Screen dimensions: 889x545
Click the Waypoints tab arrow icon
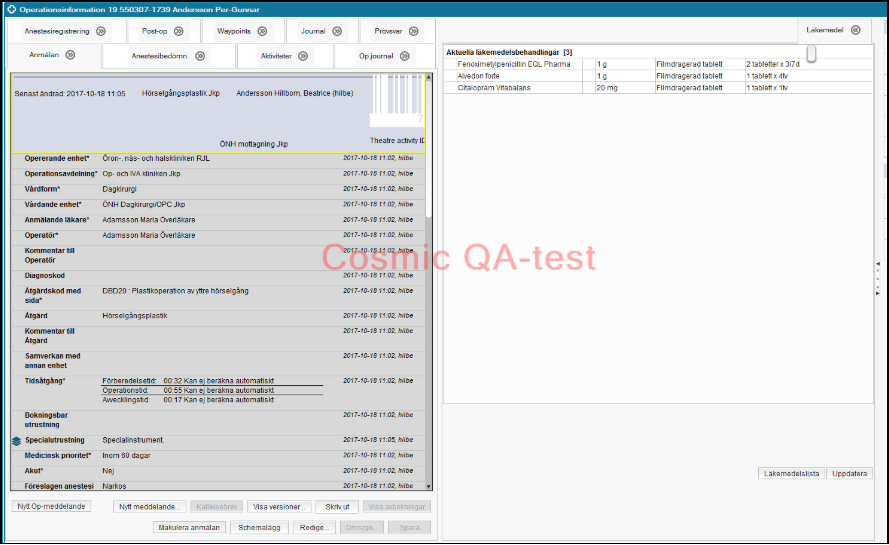[x=262, y=31]
